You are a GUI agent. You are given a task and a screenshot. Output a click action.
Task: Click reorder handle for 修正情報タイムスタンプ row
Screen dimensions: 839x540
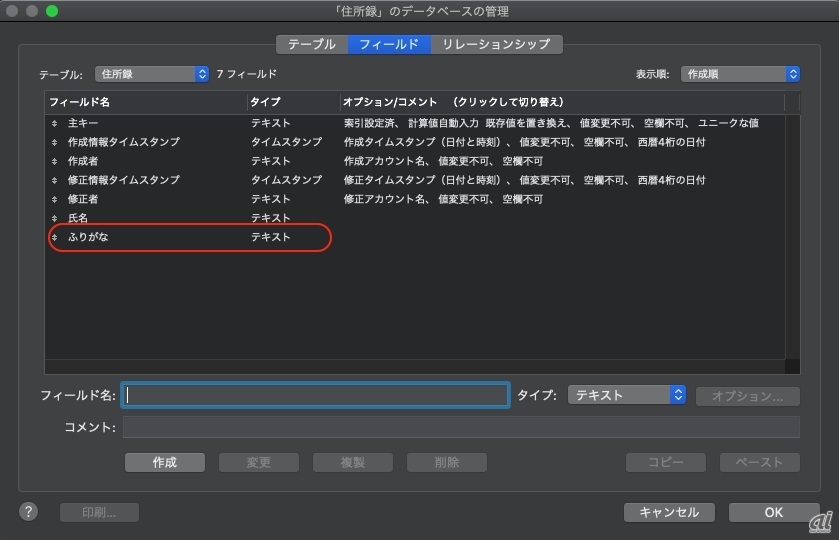pyautogui.click(x=55, y=180)
